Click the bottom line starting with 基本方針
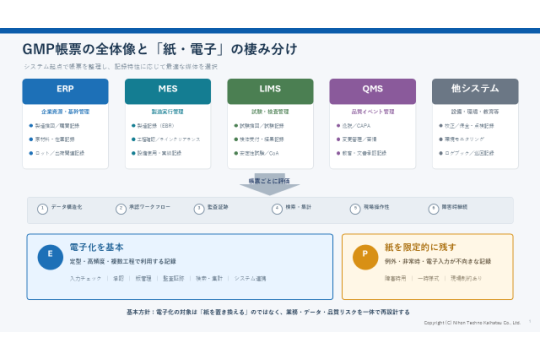540x360 pixels. coord(268,312)
